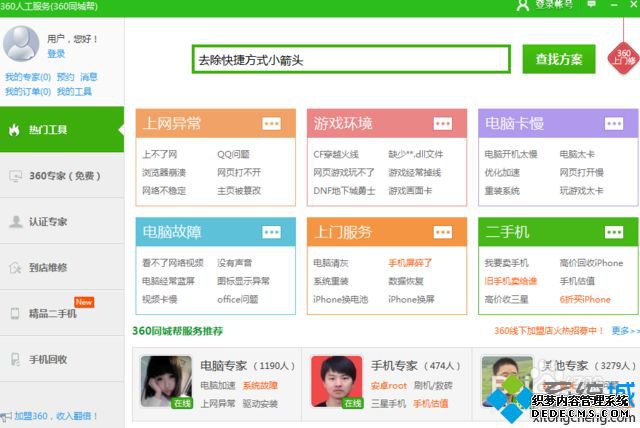Viewport: 640px width, 428px height.
Task: Click the computer expert photo thumbnail
Action: coord(166,381)
